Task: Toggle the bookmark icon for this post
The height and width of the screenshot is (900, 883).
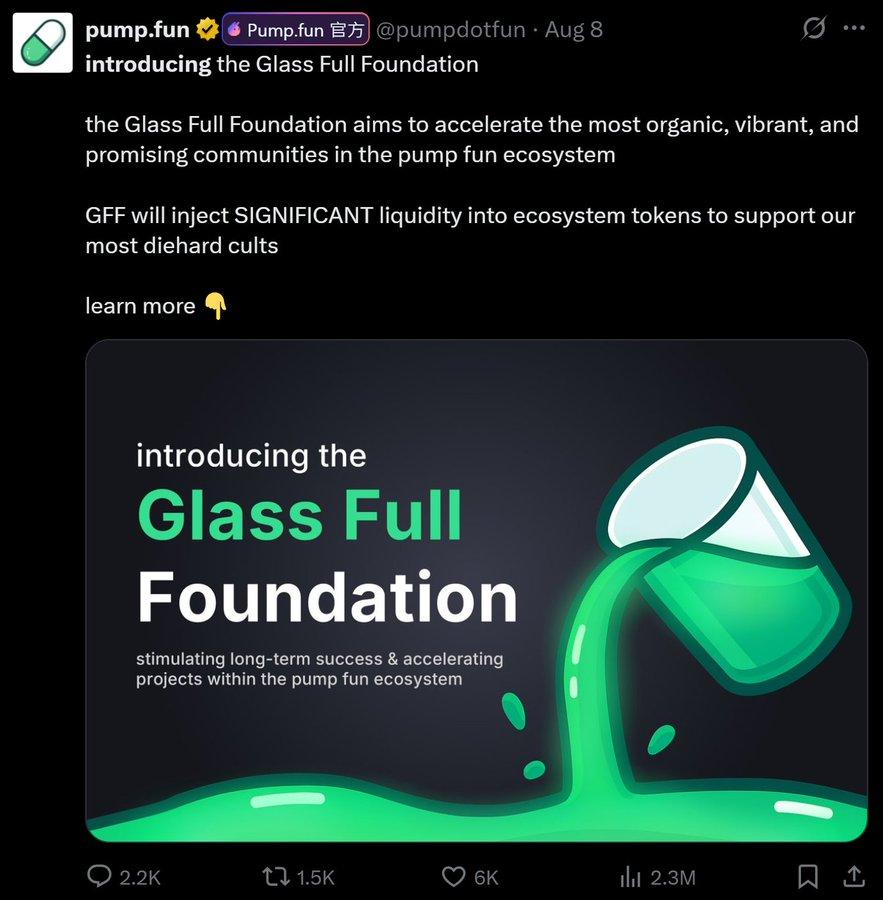Action: point(807,876)
